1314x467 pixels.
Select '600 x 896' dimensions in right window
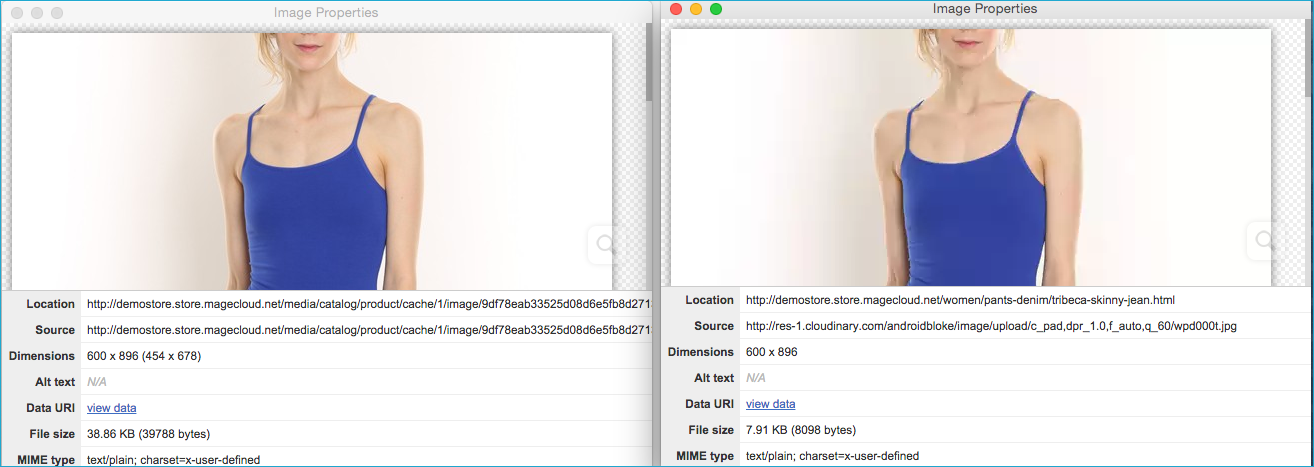(772, 352)
